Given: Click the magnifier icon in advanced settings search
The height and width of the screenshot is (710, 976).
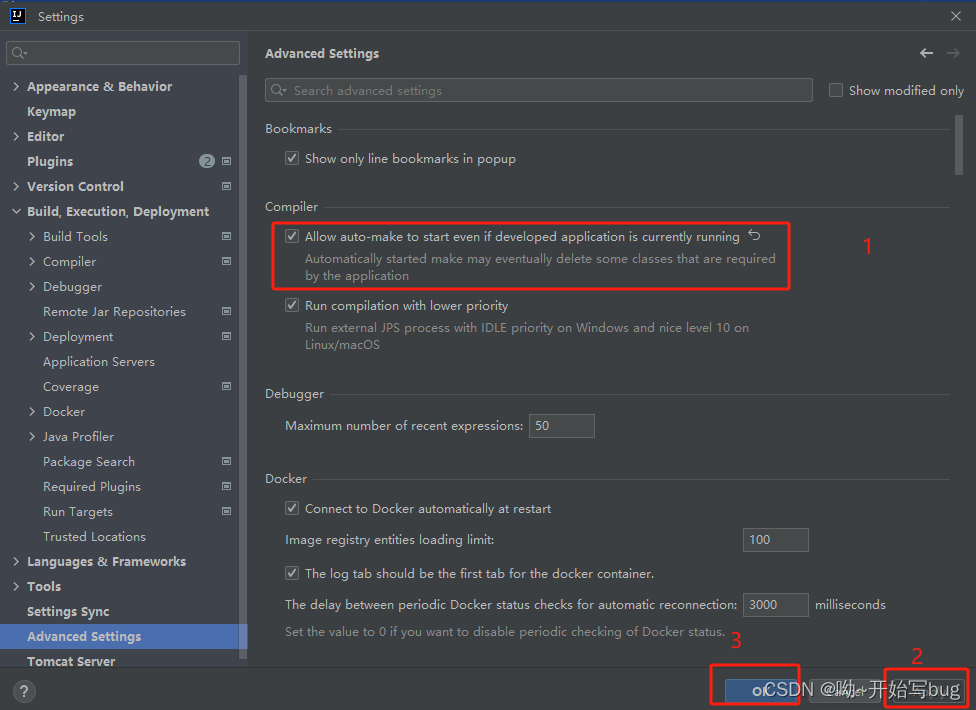Looking at the screenshot, I should coord(278,90).
